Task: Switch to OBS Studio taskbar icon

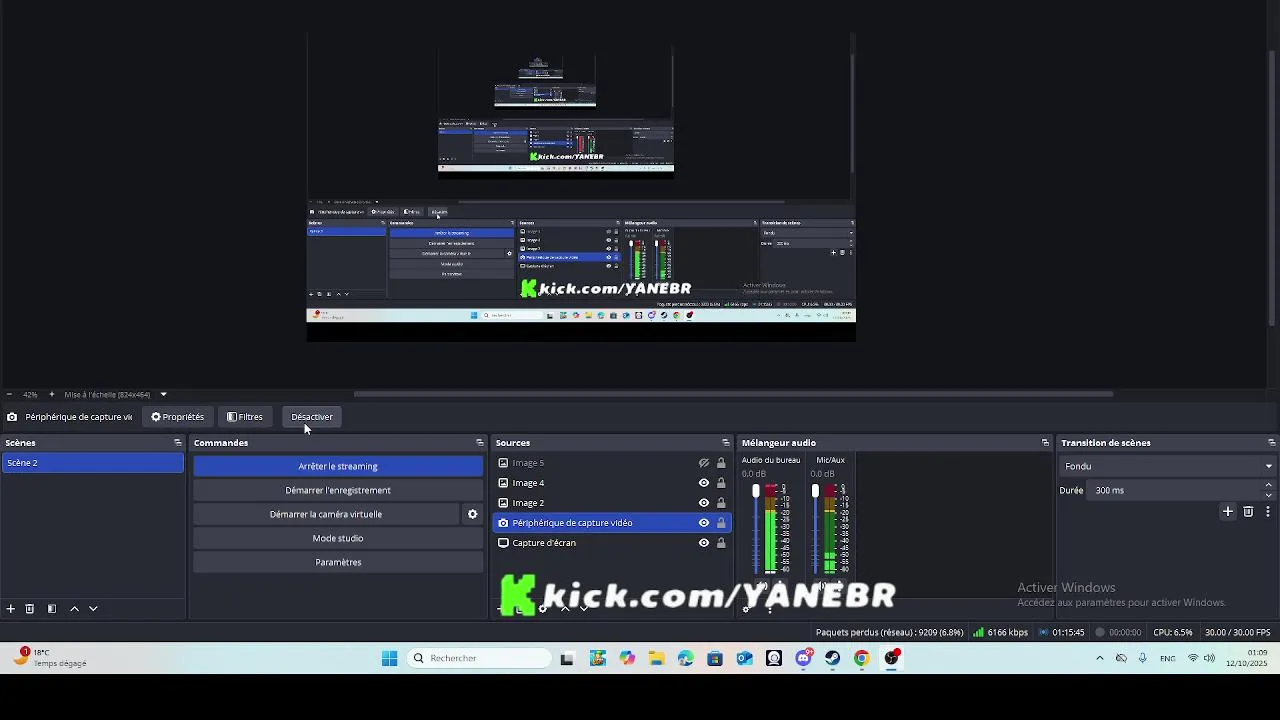Action: pyautogui.click(x=892, y=658)
